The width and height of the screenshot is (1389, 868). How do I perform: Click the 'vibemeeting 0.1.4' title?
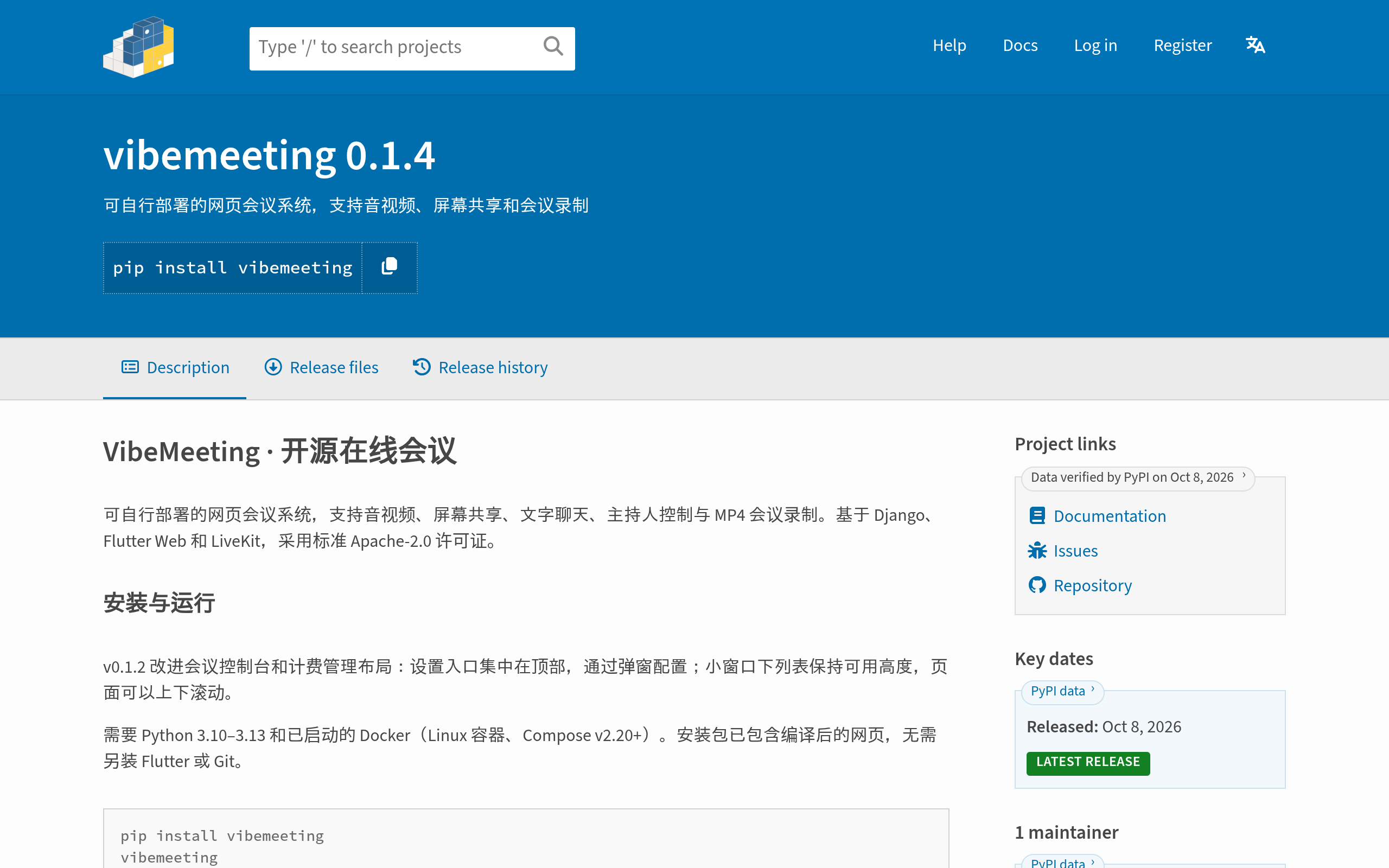point(269,155)
